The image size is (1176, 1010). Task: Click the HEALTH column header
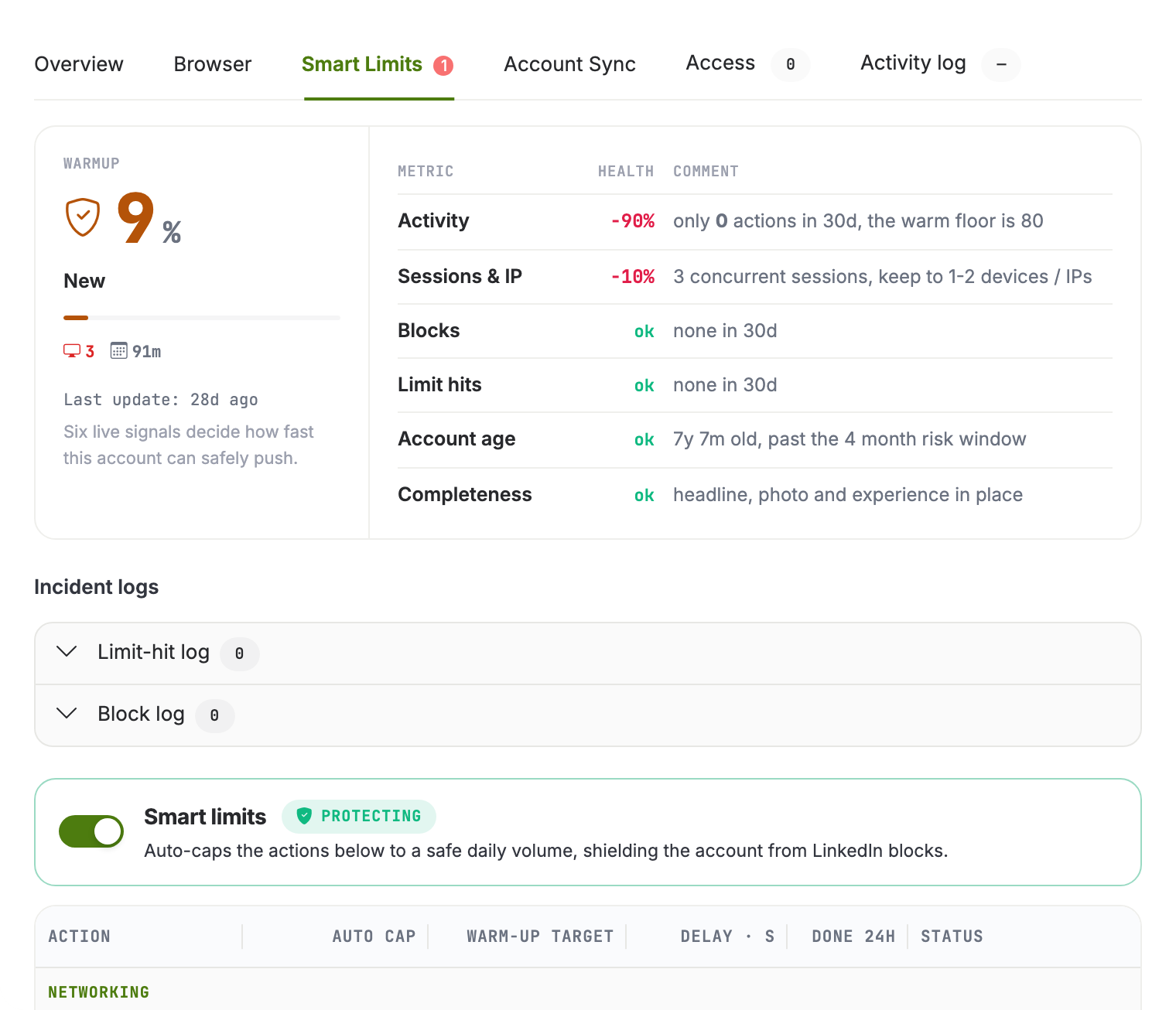click(626, 171)
